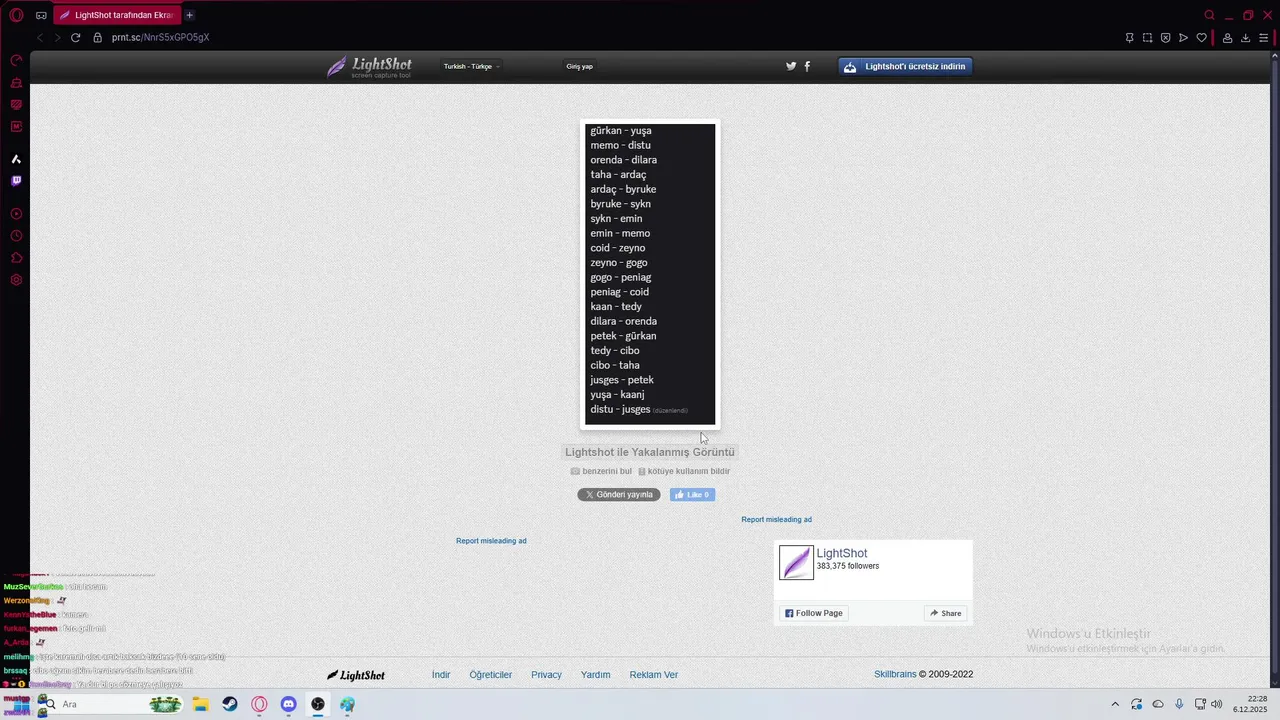The height and width of the screenshot is (720, 1280).
Task: Open the volume speaker tray icon
Action: pos(1217,704)
